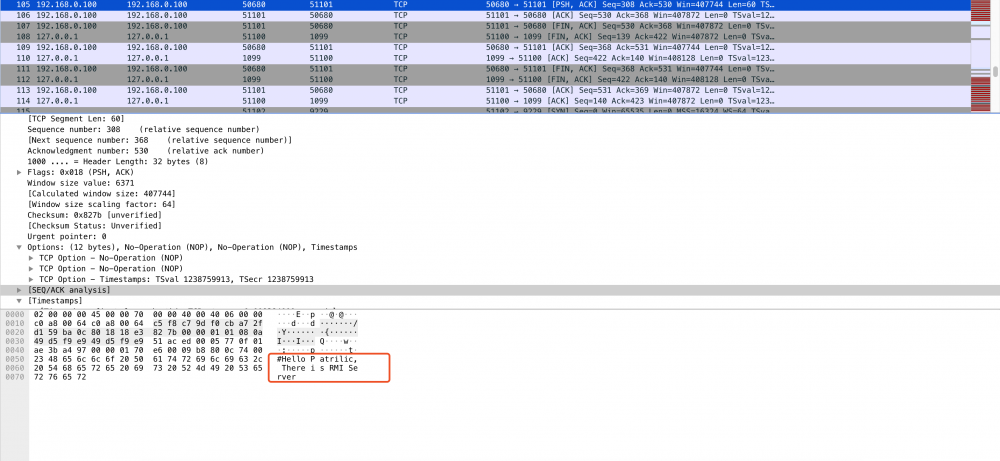This screenshot has height=461, width=1000.
Task: Select the Next sequence number: 368 field
Action: pos(159,140)
